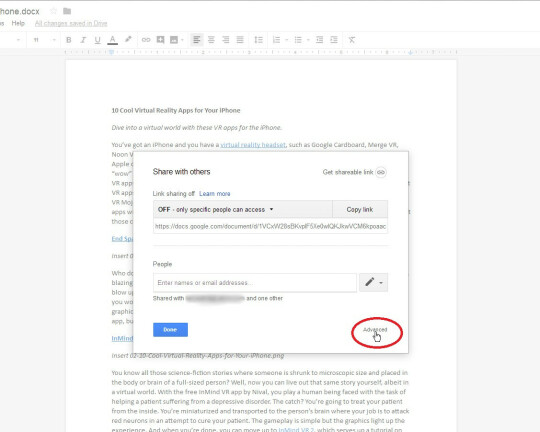The width and height of the screenshot is (540, 432).
Task: Expand numbered list style dropdown arrow
Action: click(287, 40)
